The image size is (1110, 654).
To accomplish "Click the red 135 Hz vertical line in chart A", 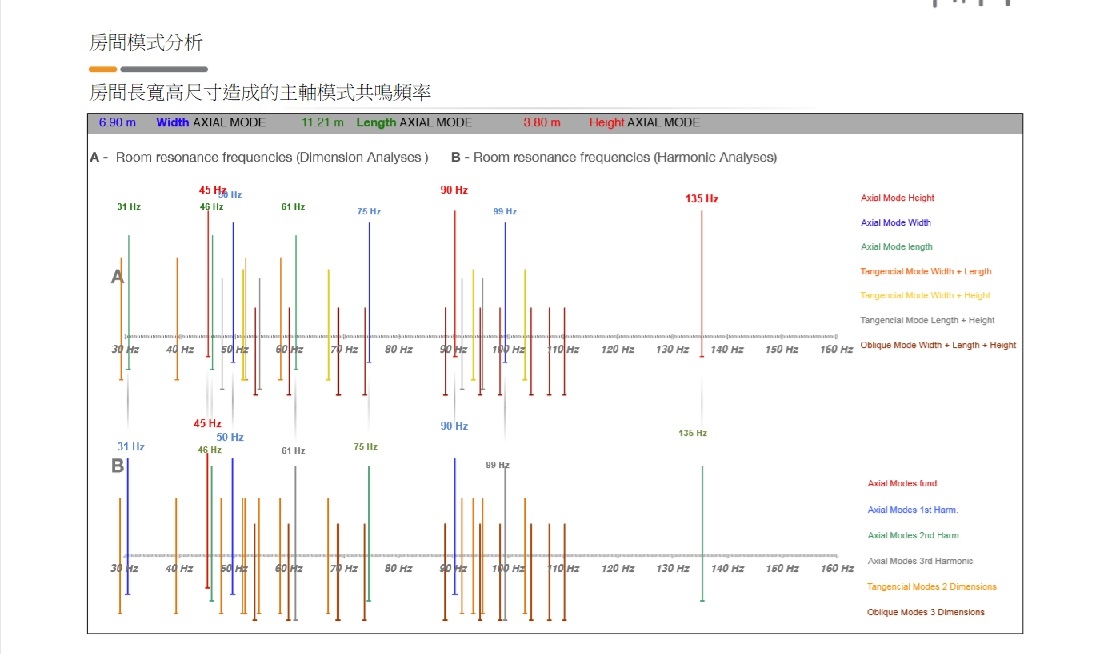I will click(x=702, y=283).
